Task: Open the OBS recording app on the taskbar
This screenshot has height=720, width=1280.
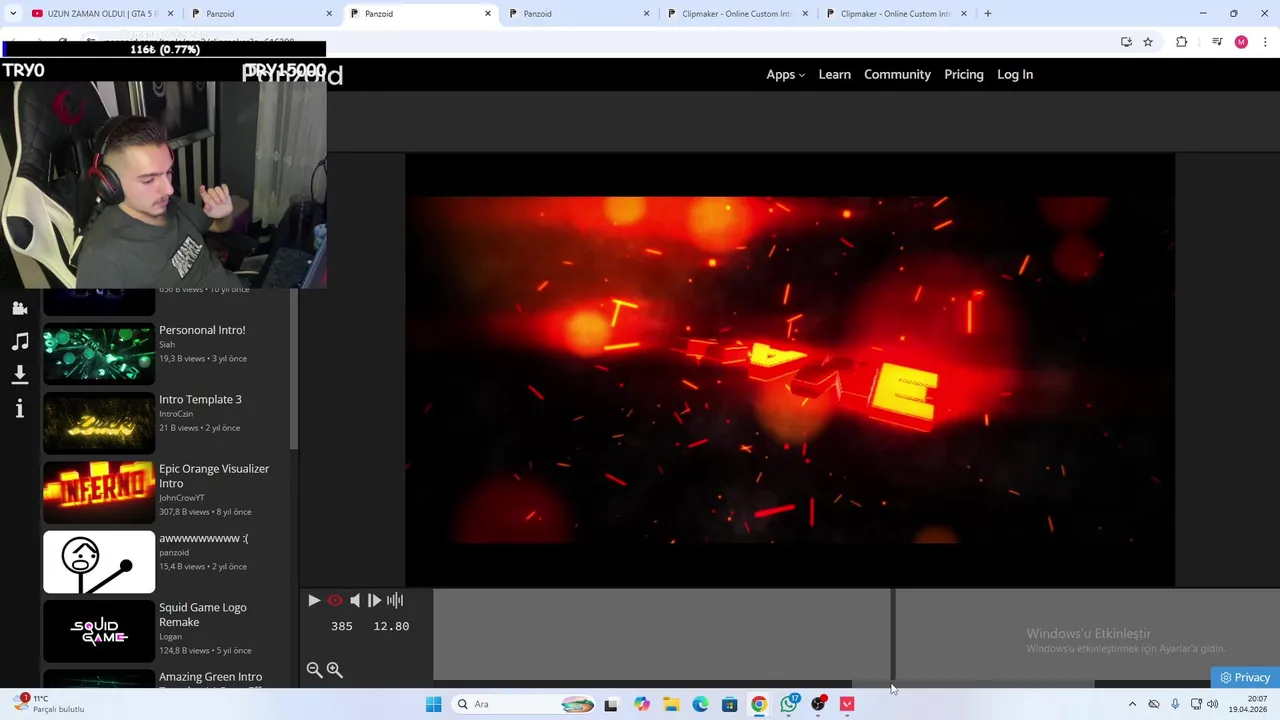Action: click(x=818, y=704)
